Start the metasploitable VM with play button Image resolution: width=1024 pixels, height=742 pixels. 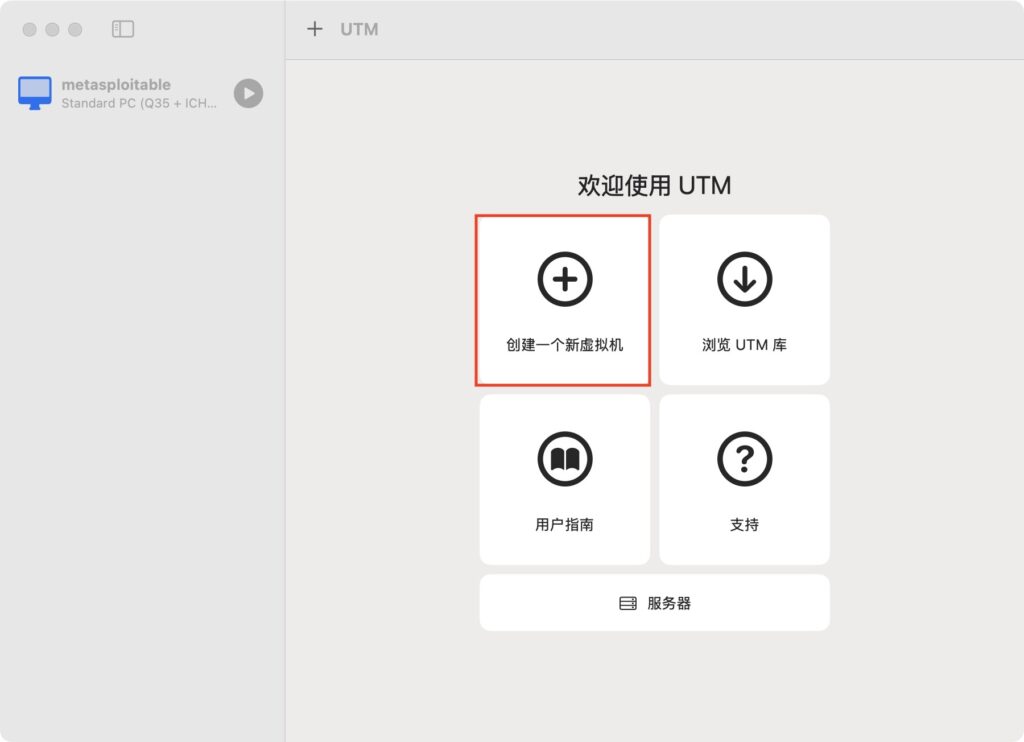tap(248, 93)
